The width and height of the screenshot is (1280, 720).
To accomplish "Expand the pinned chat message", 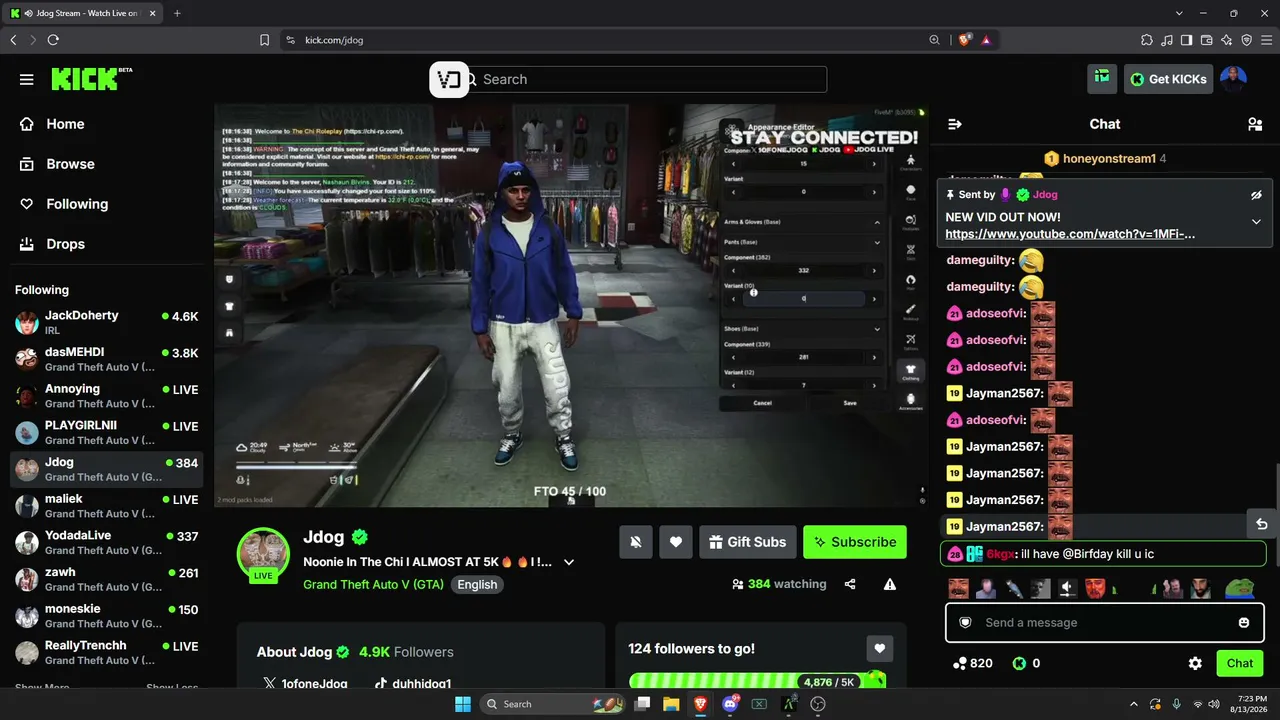I will (1256, 221).
